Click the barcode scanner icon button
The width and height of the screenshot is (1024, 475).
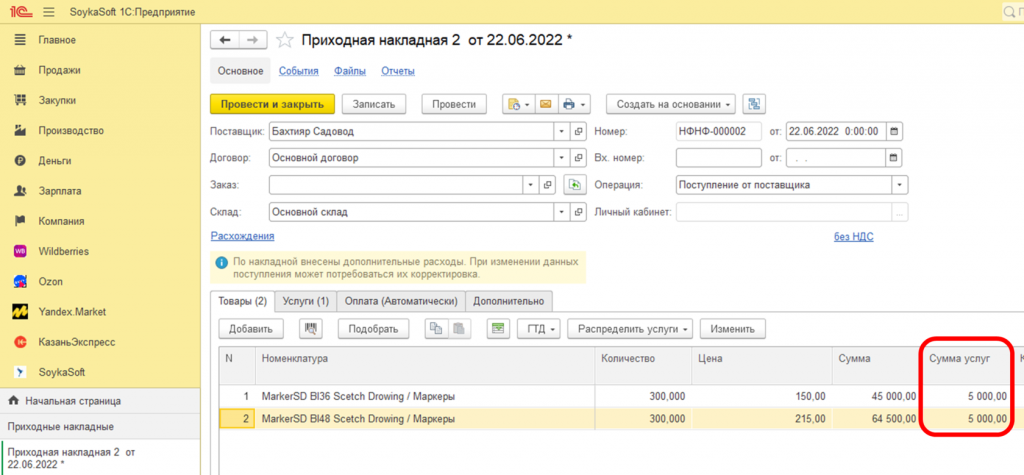[310, 328]
